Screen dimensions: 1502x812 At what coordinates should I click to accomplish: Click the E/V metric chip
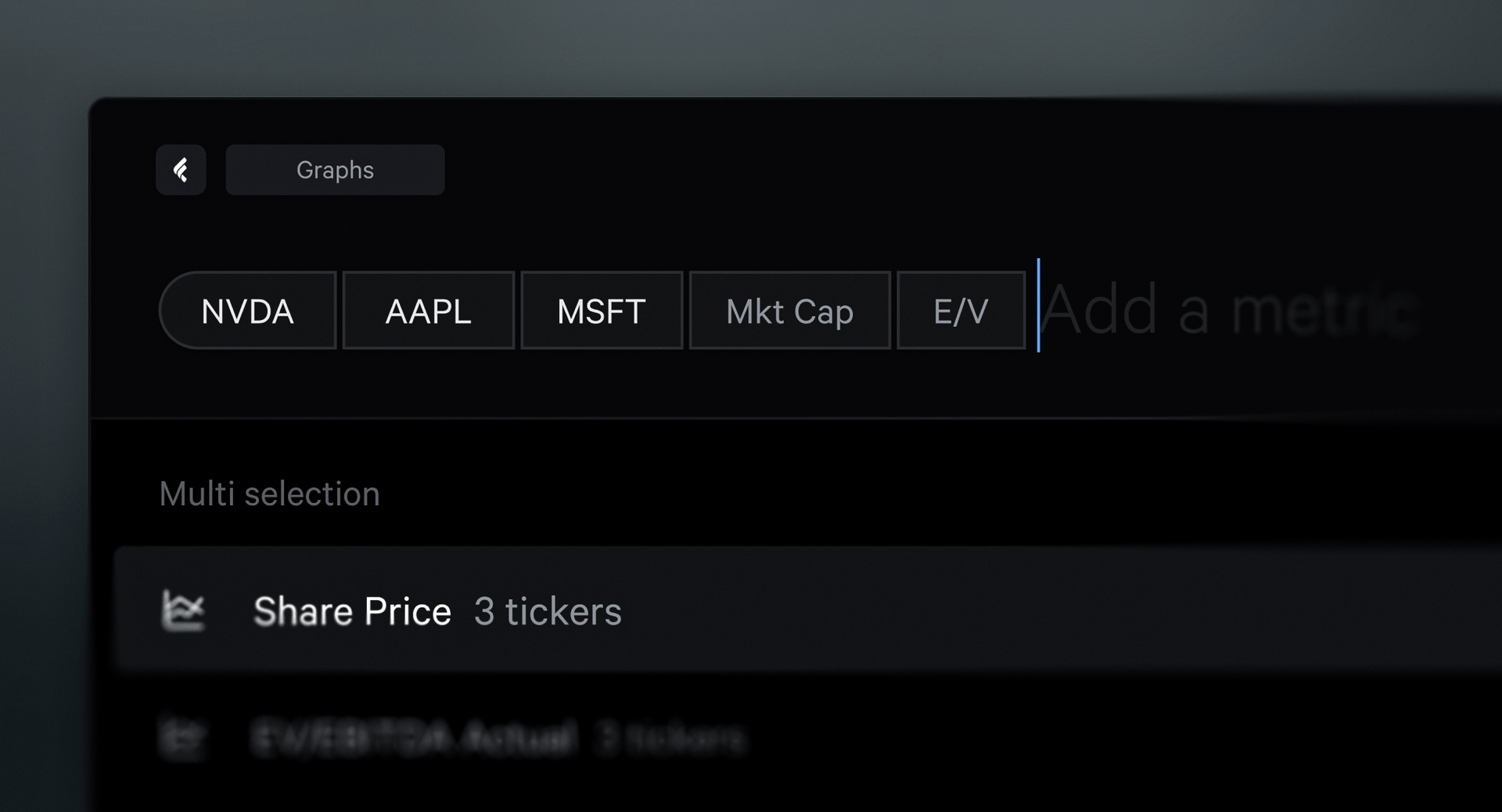[x=961, y=311]
